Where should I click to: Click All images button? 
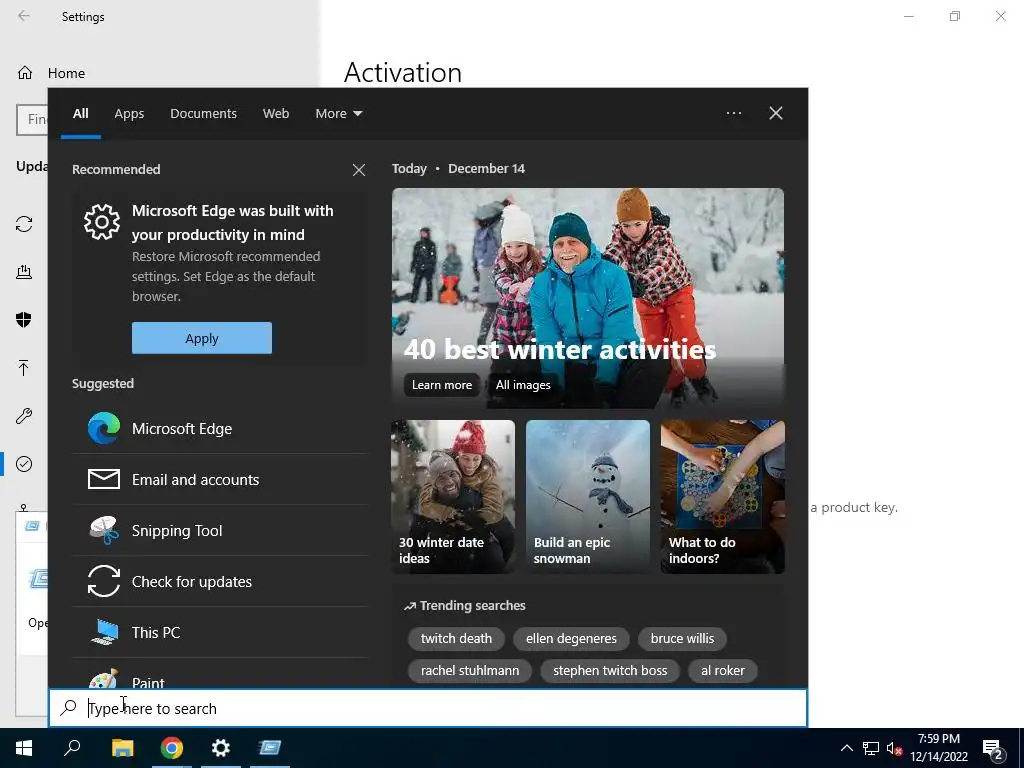[x=523, y=385]
